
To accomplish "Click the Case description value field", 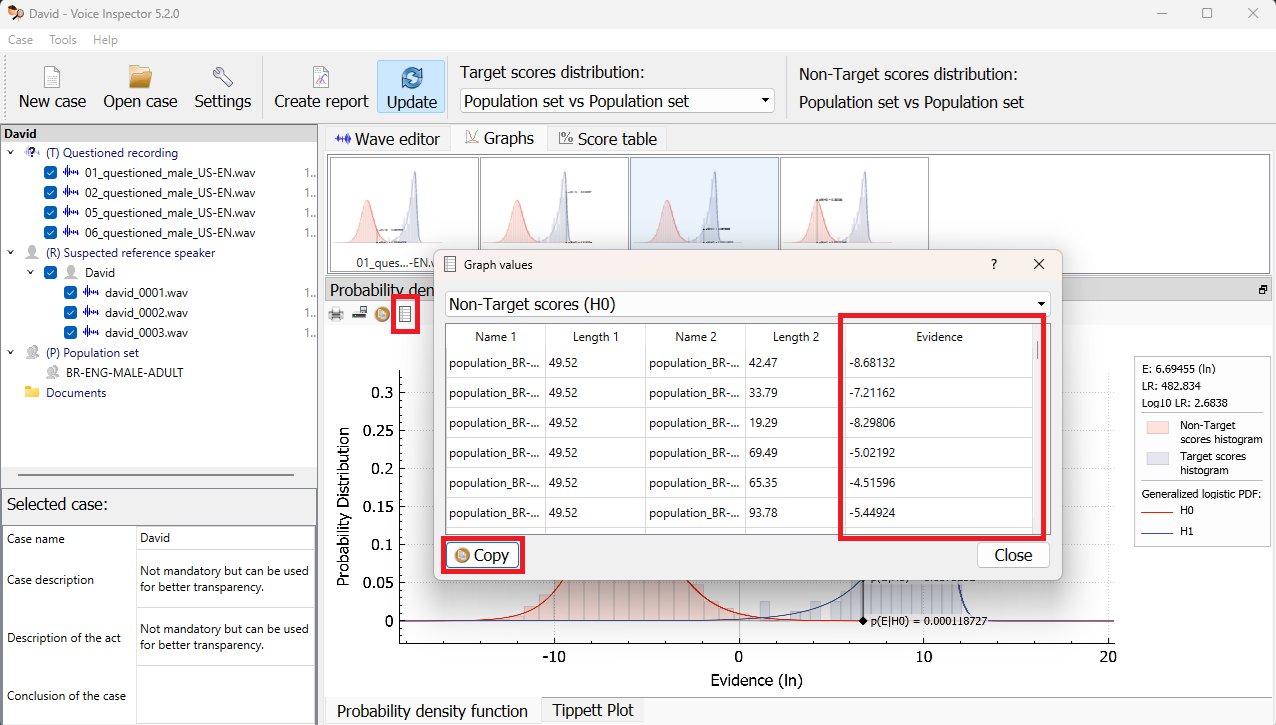I will (x=226, y=579).
